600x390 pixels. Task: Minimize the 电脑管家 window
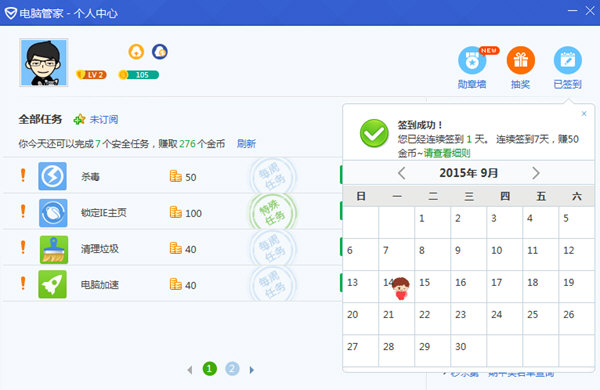click(572, 10)
